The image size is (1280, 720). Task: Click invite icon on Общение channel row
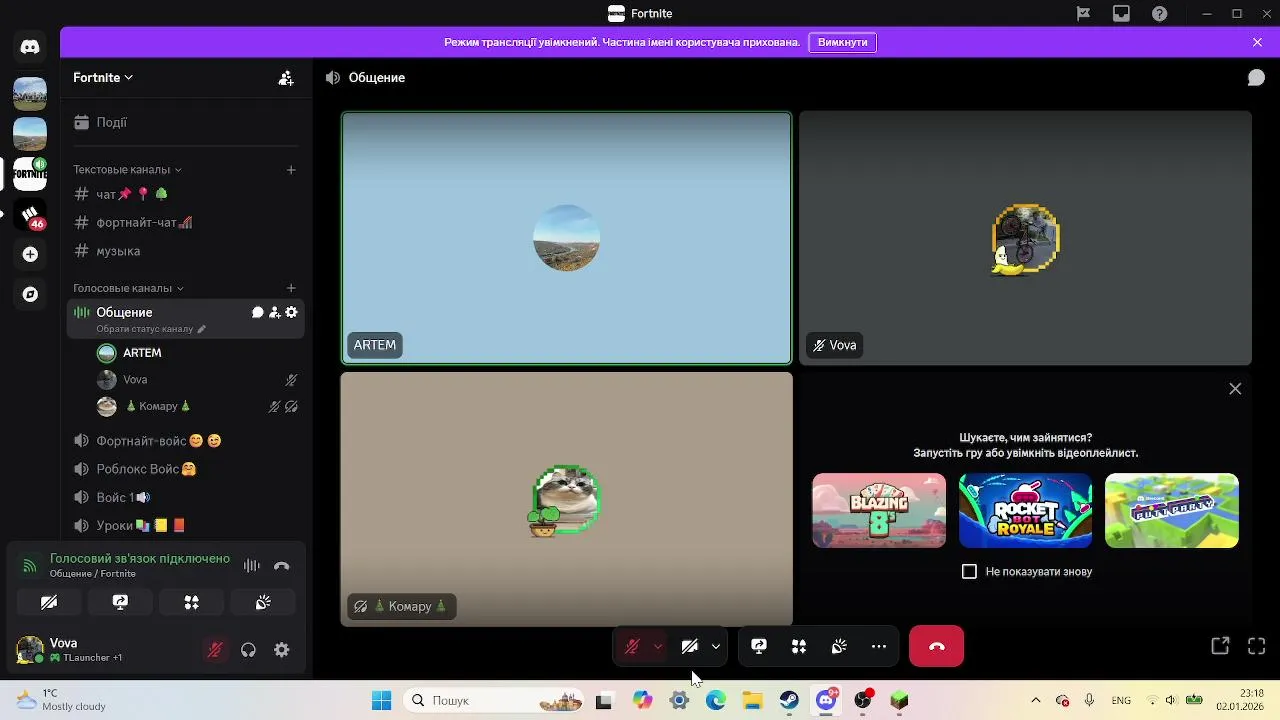click(x=274, y=312)
